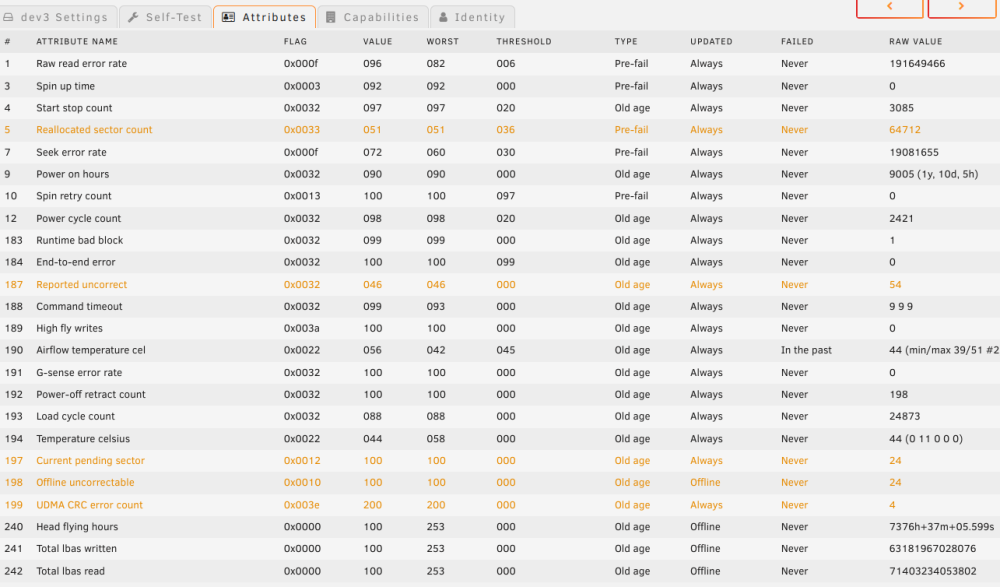Click the wrench icon on Self-Test tab
The height and width of the screenshot is (587, 1000).
click(133, 17)
